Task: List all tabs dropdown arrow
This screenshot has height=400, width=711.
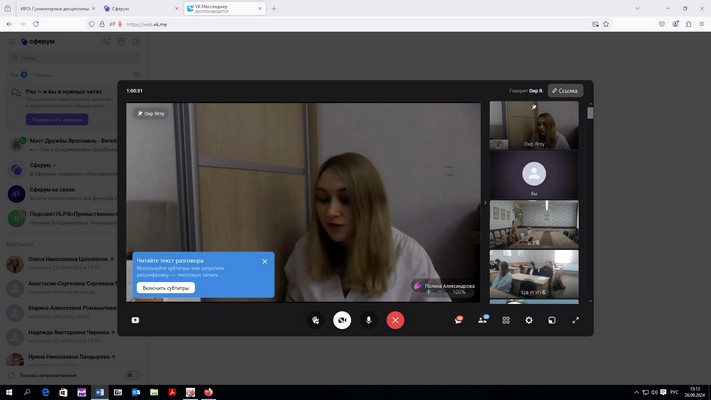Action: coord(637,9)
